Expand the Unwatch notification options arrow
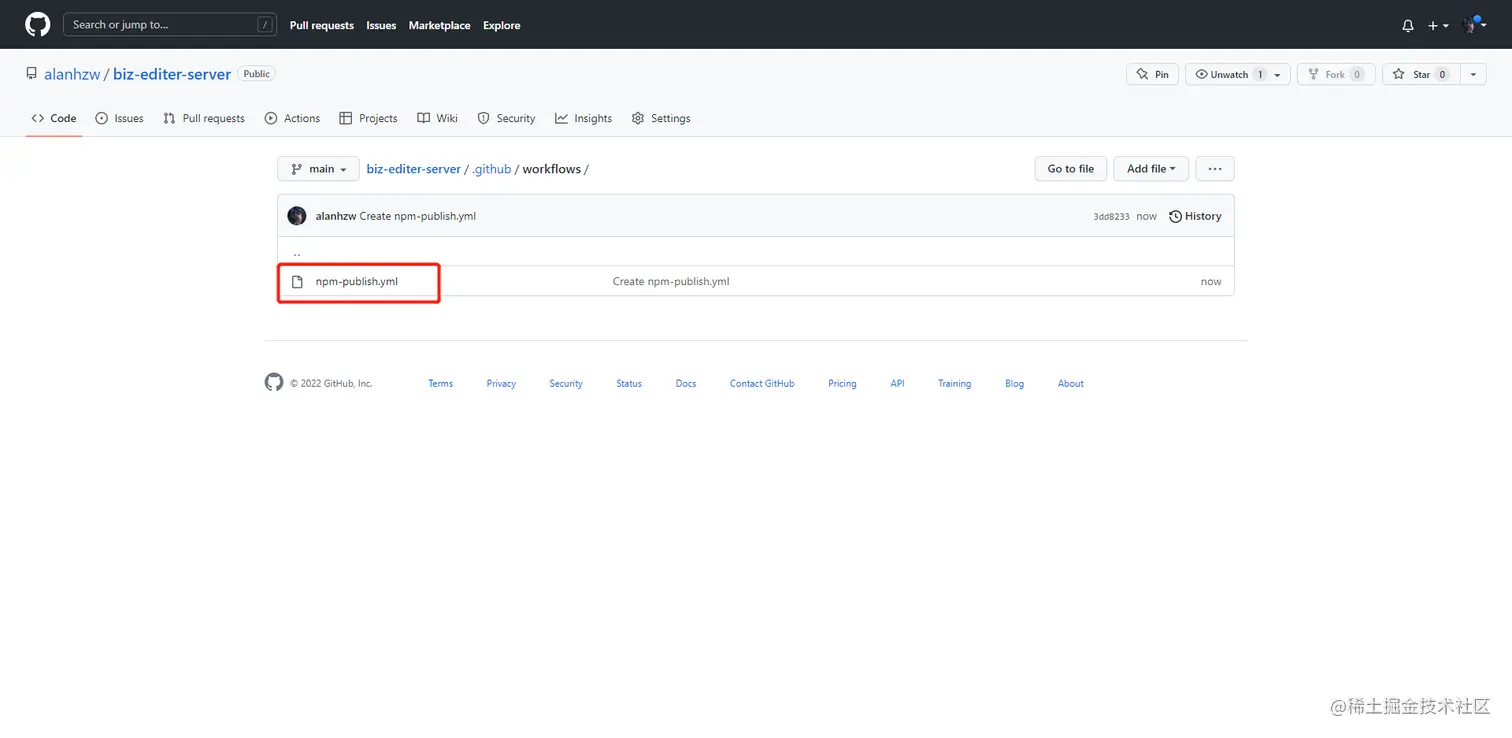This screenshot has height=738, width=1512. point(1278,75)
